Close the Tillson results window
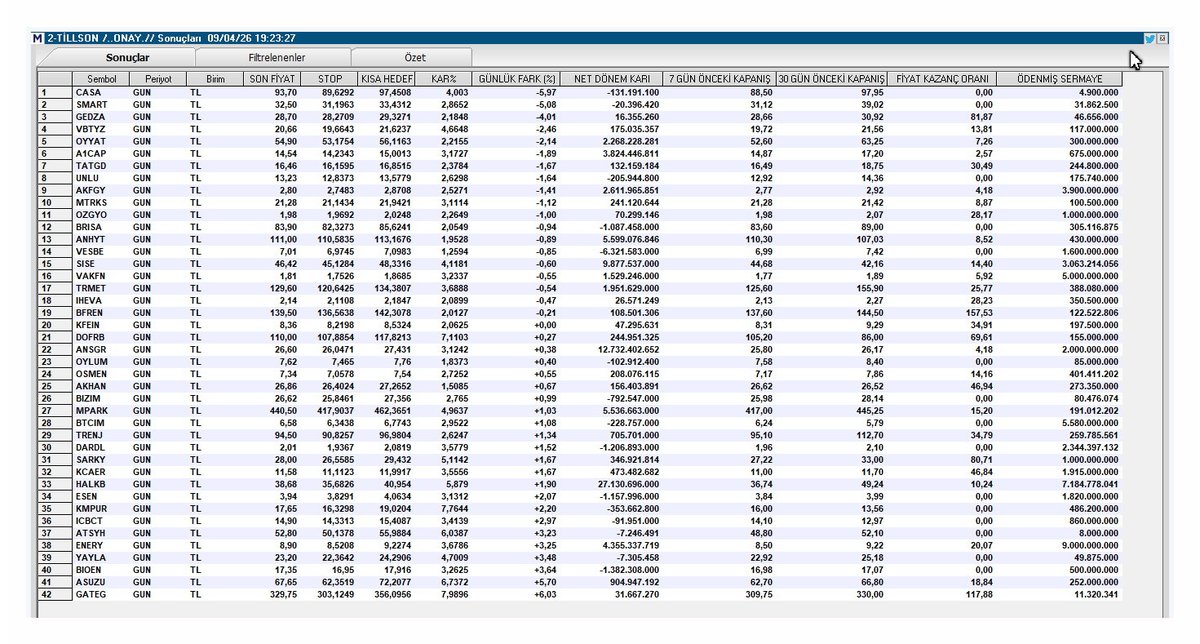Viewport: 1200px width, 644px height. (1163, 39)
